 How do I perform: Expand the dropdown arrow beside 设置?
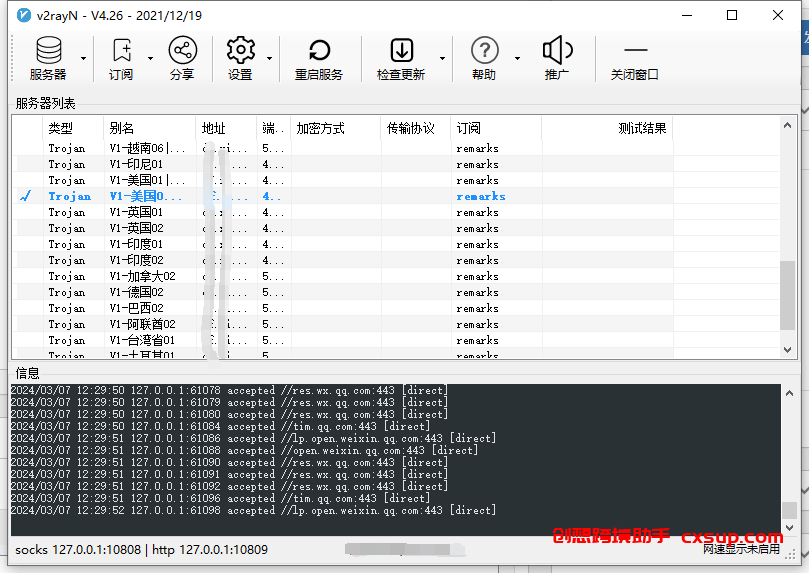(269, 58)
